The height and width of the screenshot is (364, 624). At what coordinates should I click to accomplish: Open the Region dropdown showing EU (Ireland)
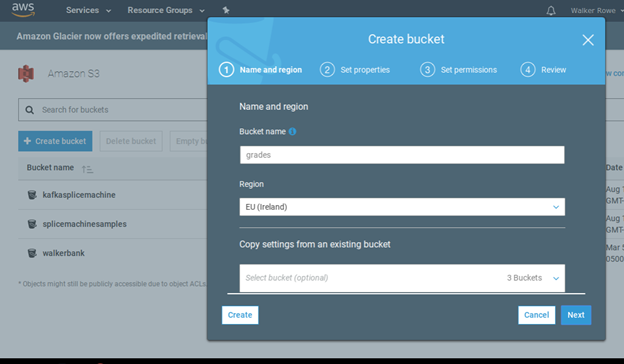(x=402, y=207)
